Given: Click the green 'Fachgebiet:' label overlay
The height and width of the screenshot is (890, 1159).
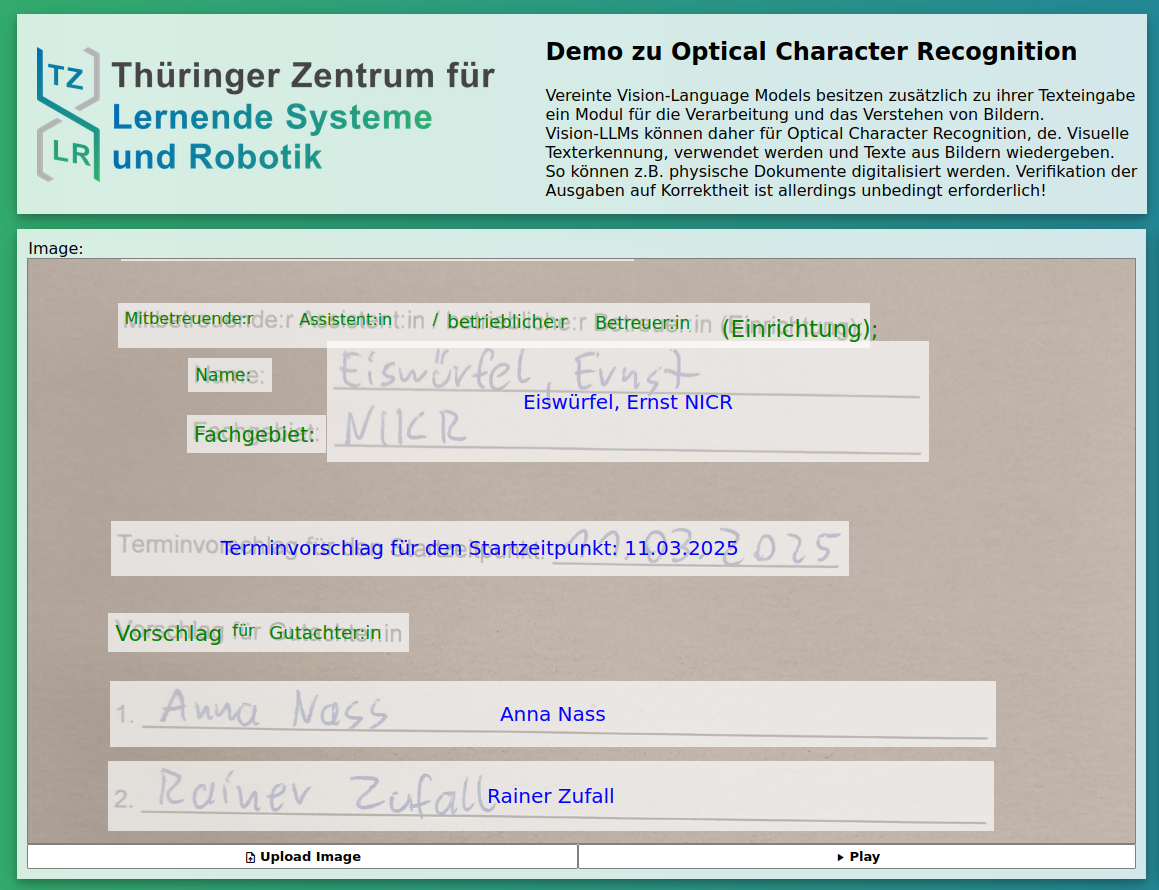Looking at the screenshot, I should click(255, 435).
